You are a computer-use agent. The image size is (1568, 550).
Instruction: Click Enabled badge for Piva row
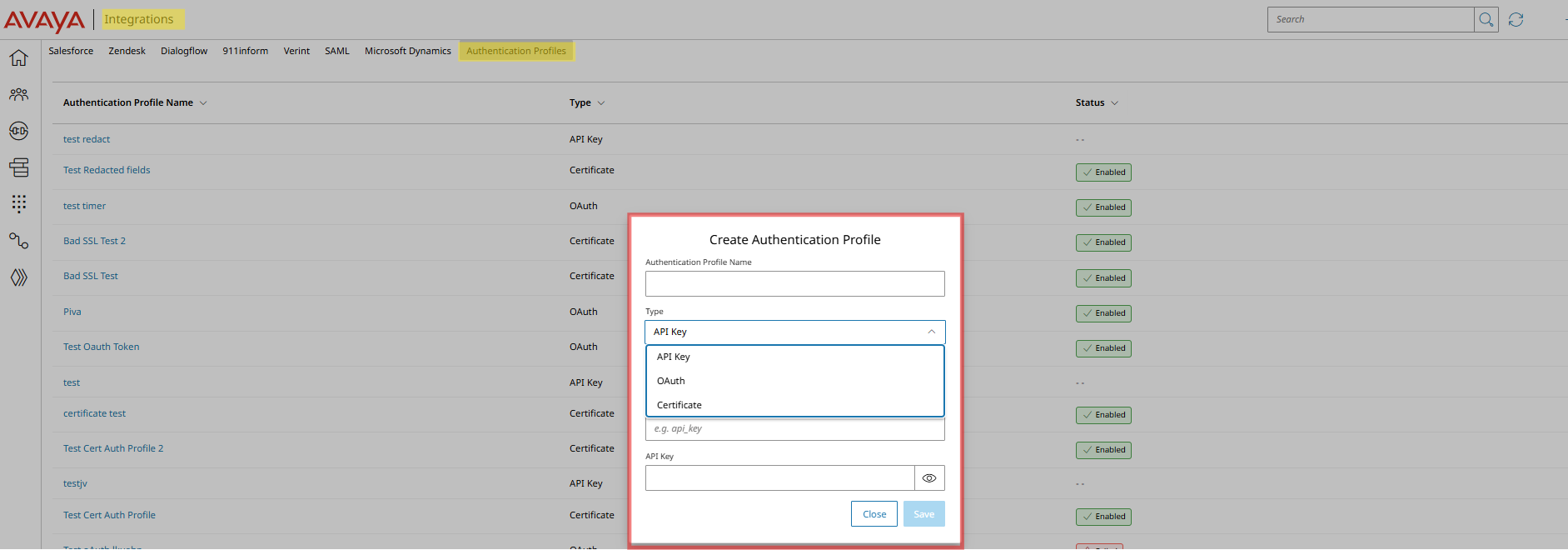[x=1103, y=313]
